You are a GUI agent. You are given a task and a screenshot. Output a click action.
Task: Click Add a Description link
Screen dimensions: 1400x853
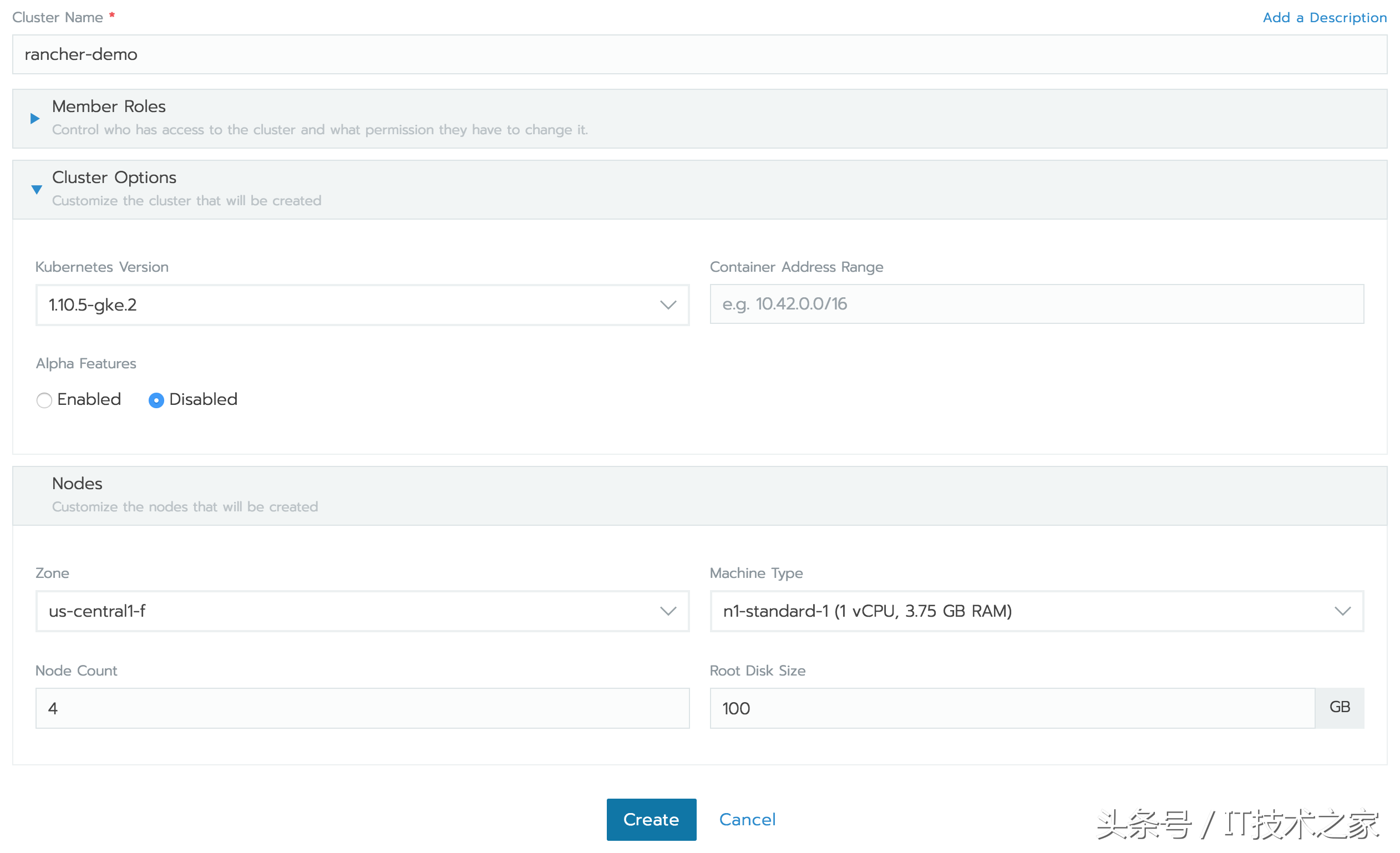(1324, 18)
